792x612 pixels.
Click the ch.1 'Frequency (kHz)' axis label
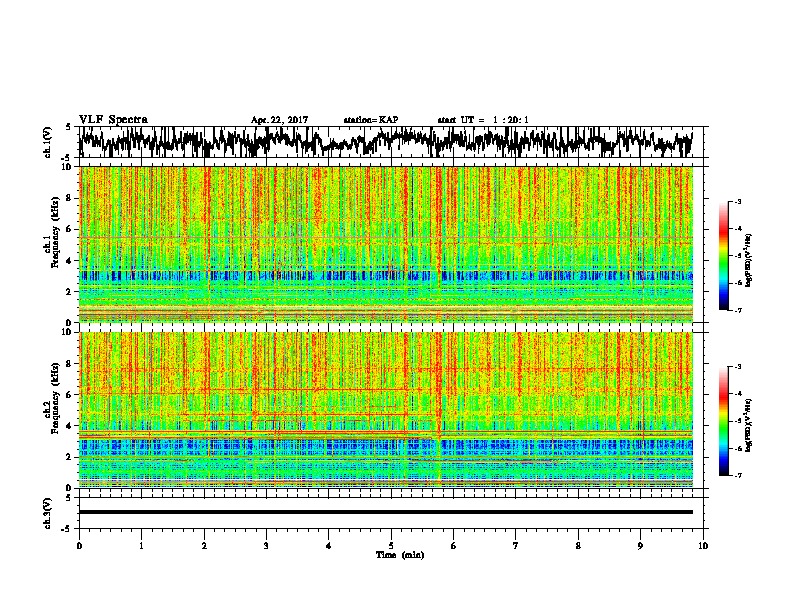[55, 233]
